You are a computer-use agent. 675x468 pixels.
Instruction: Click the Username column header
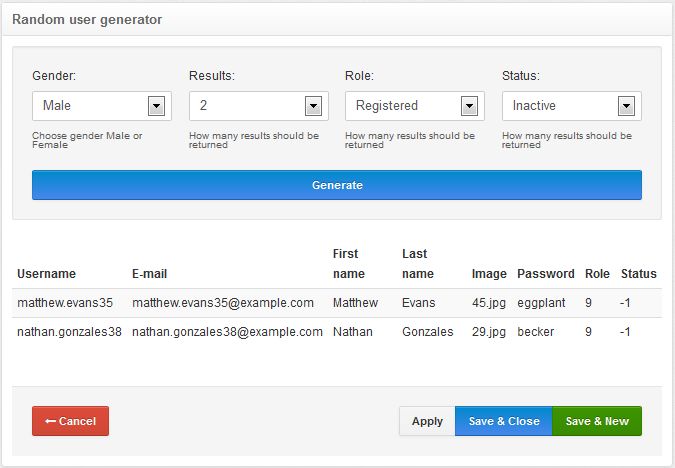[x=46, y=274]
